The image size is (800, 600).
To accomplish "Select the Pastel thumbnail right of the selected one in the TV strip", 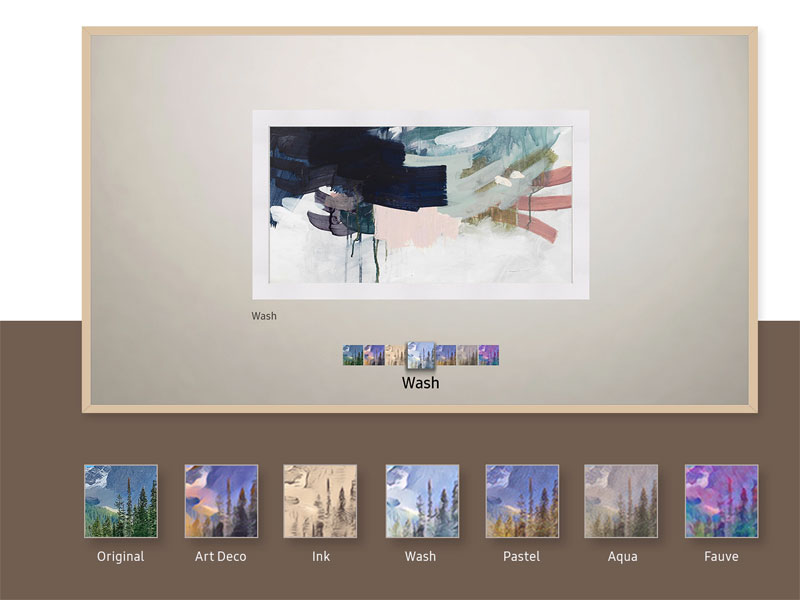I will tap(446, 355).
